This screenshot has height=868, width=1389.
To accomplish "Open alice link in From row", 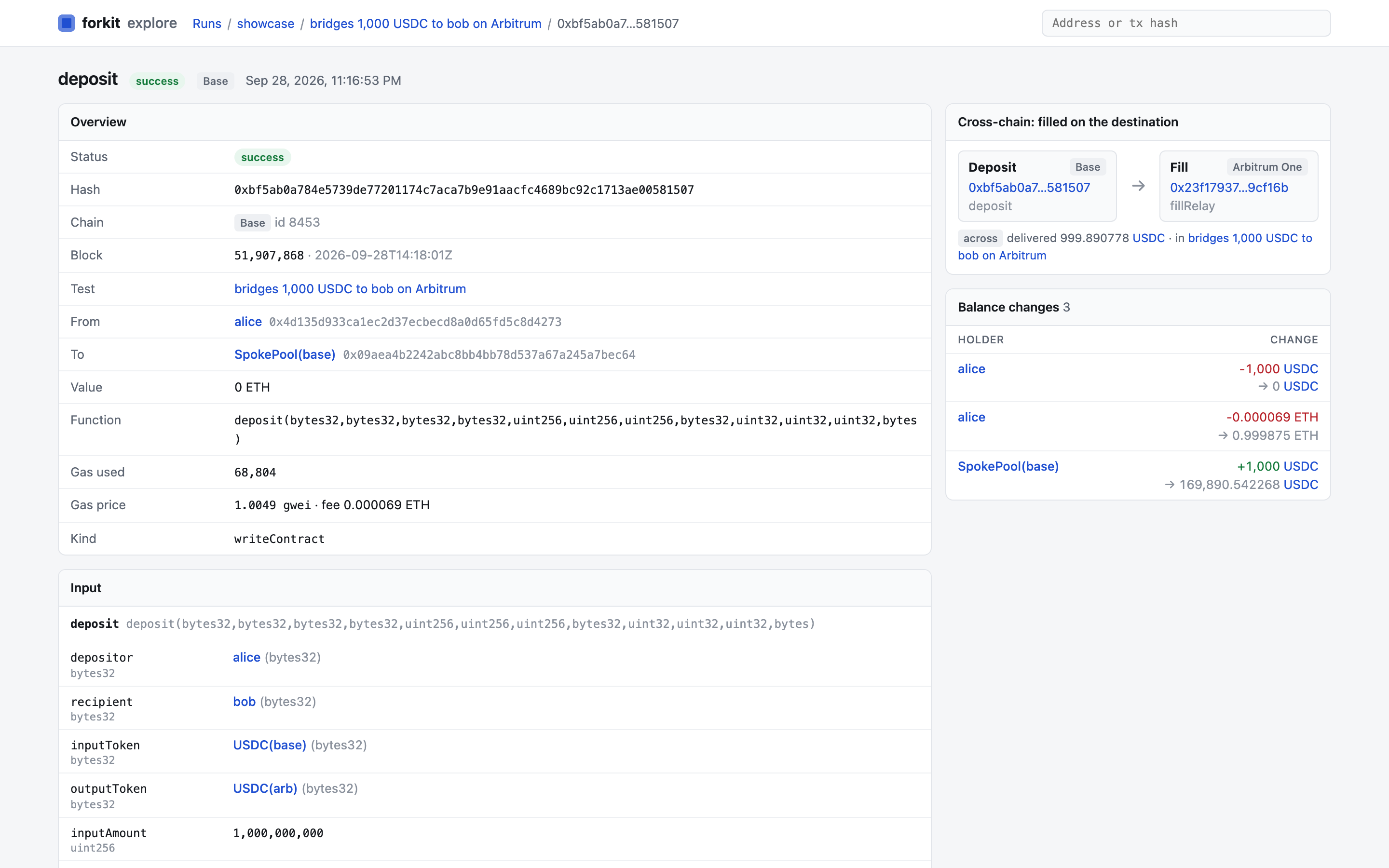I will click(248, 322).
